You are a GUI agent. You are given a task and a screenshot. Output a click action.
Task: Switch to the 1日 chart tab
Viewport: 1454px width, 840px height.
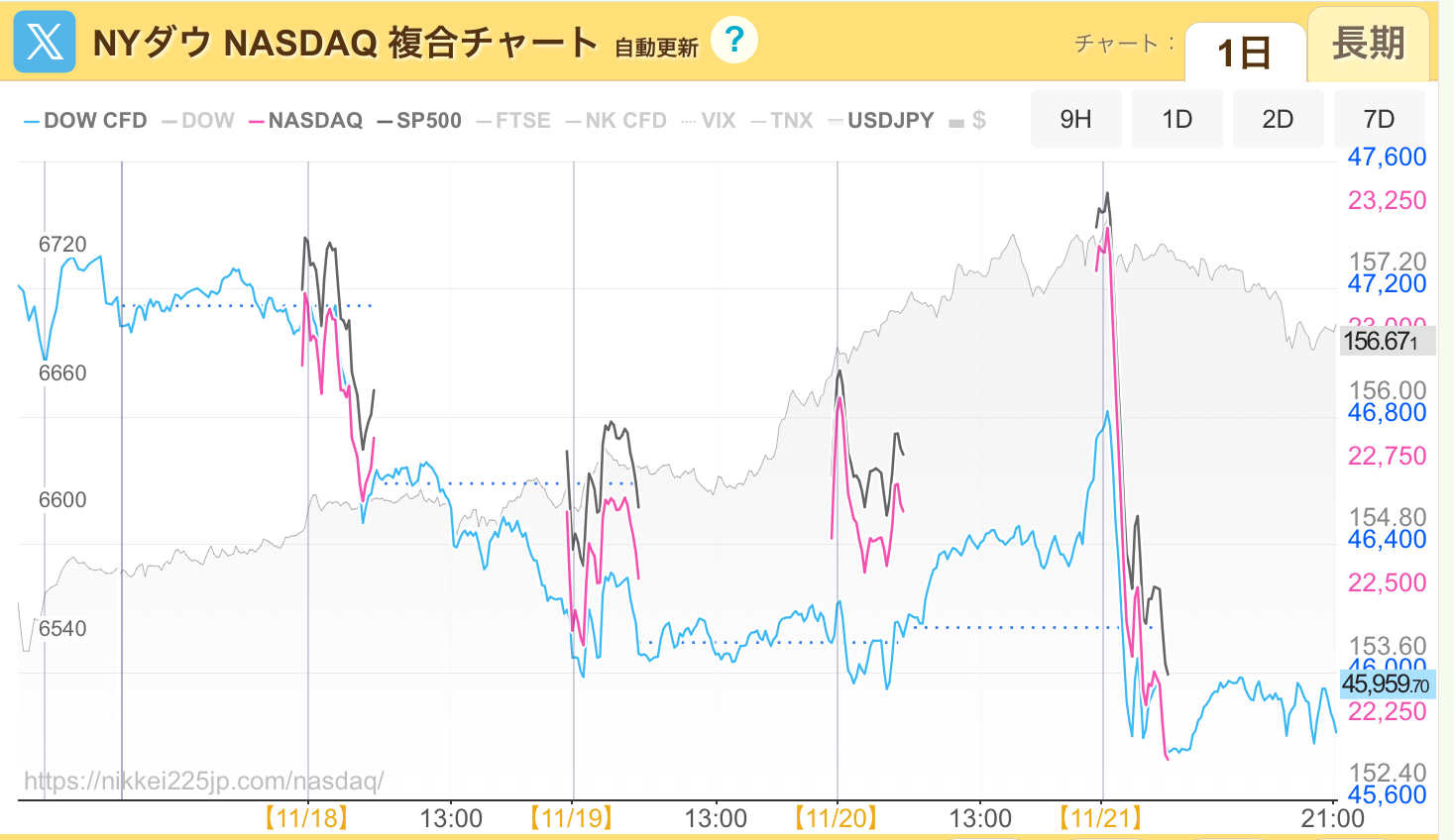1244,52
